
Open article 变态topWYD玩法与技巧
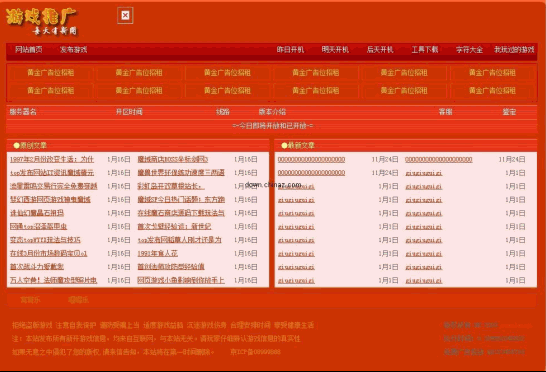[45, 240]
